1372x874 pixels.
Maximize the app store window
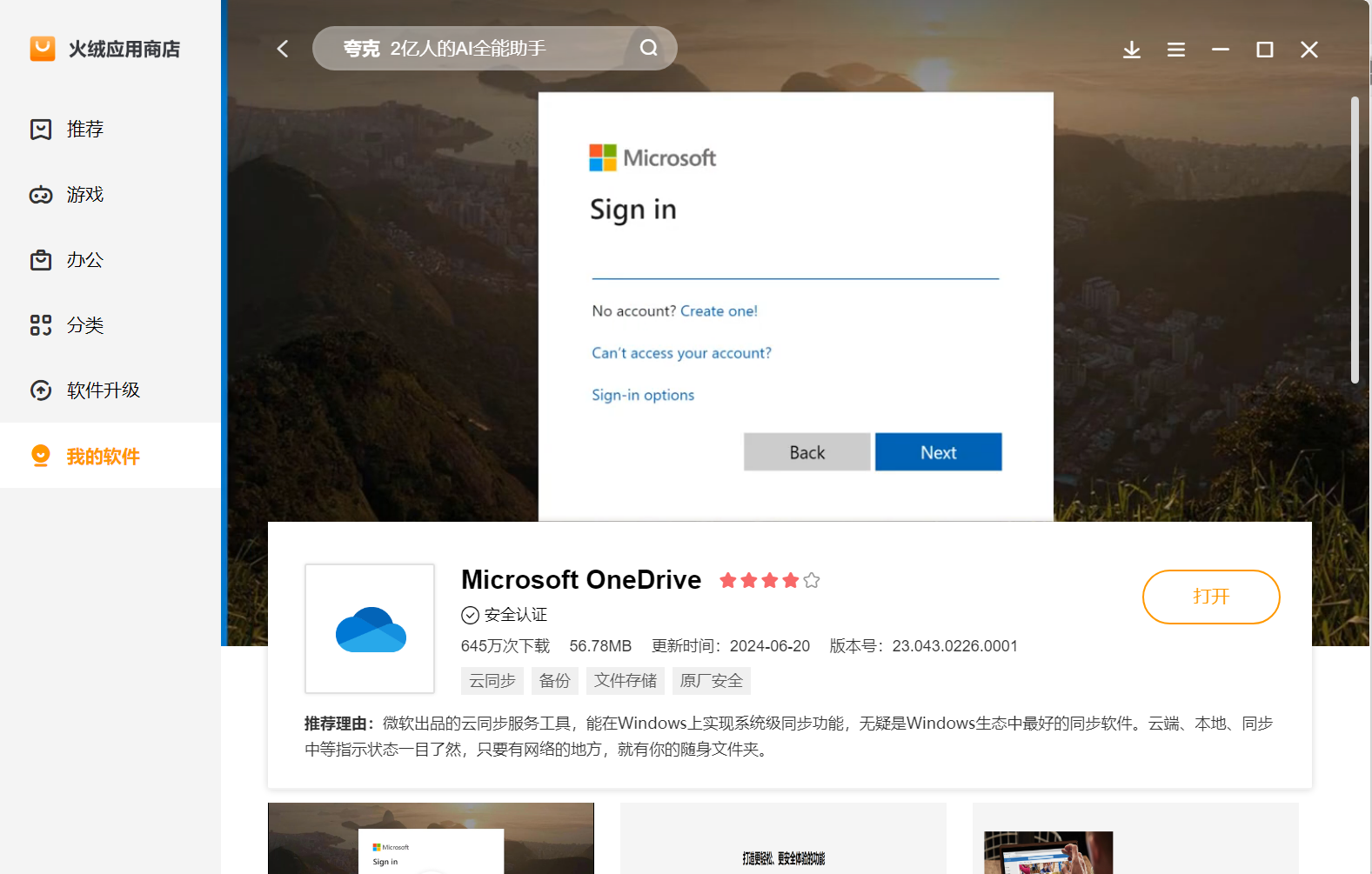1265,50
